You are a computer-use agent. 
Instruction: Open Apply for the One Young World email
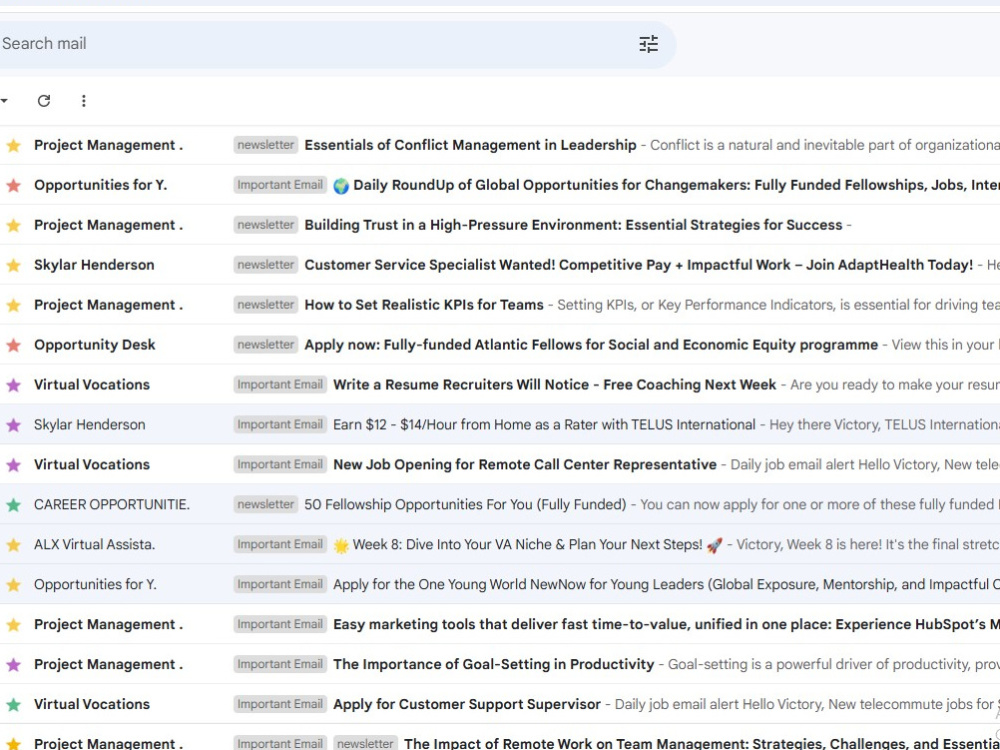(x=666, y=584)
